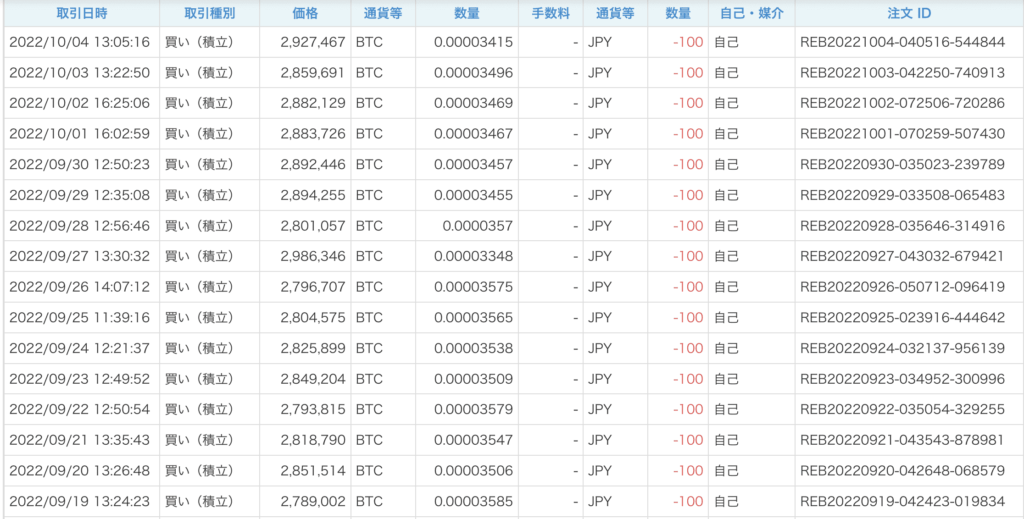Viewport: 1024px width, 519px height.
Task: Click order ID REB20220921-043543-878981
Action: click(x=902, y=440)
